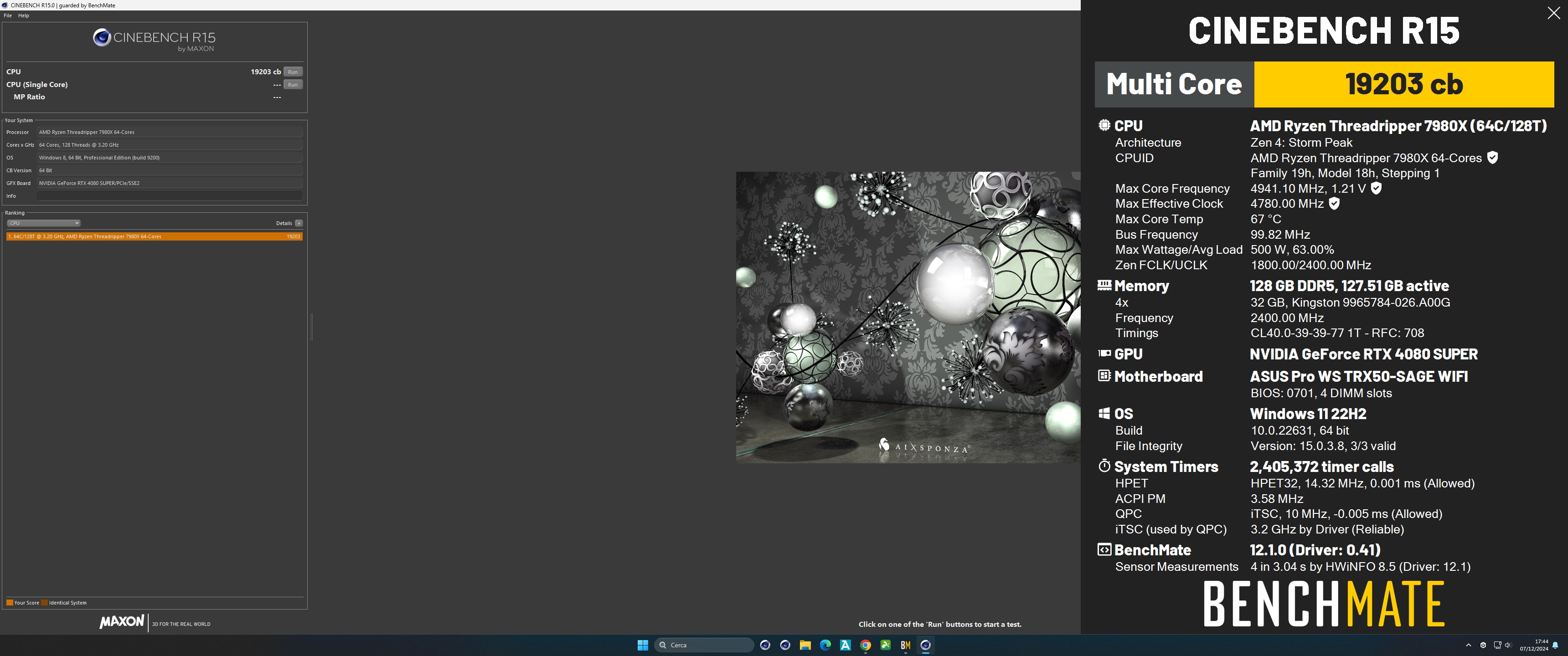Open Google Chrome from the taskbar
The image size is (1568, 656).
pyautogui.click(x=866, y=645)
